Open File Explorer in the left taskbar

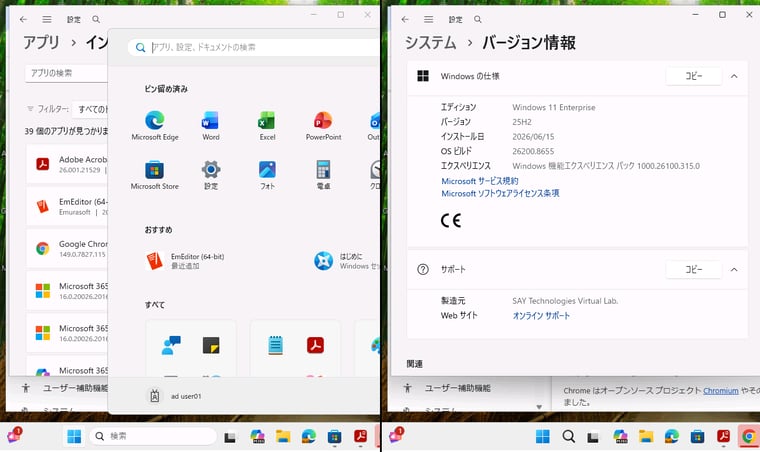(283, 437)
